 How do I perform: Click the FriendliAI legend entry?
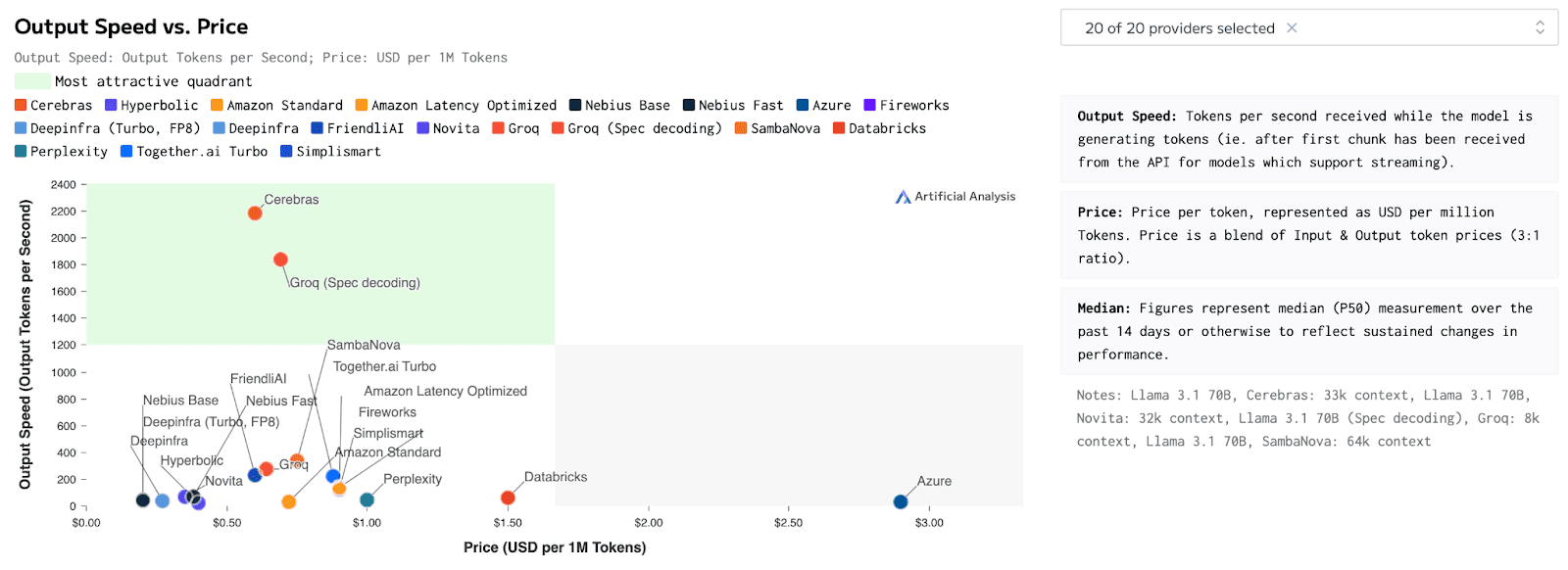tap(357, 128)
